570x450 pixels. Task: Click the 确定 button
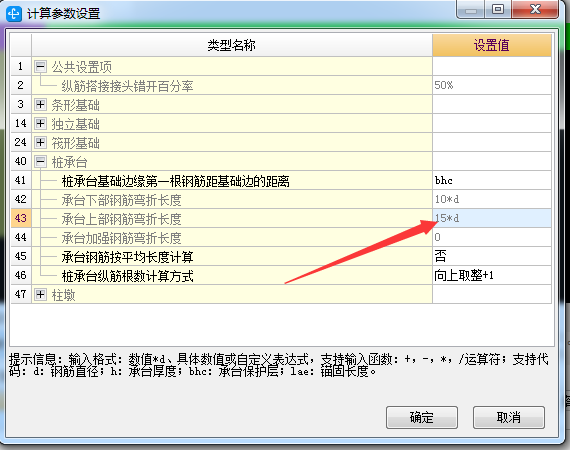[x=422, y=417]
